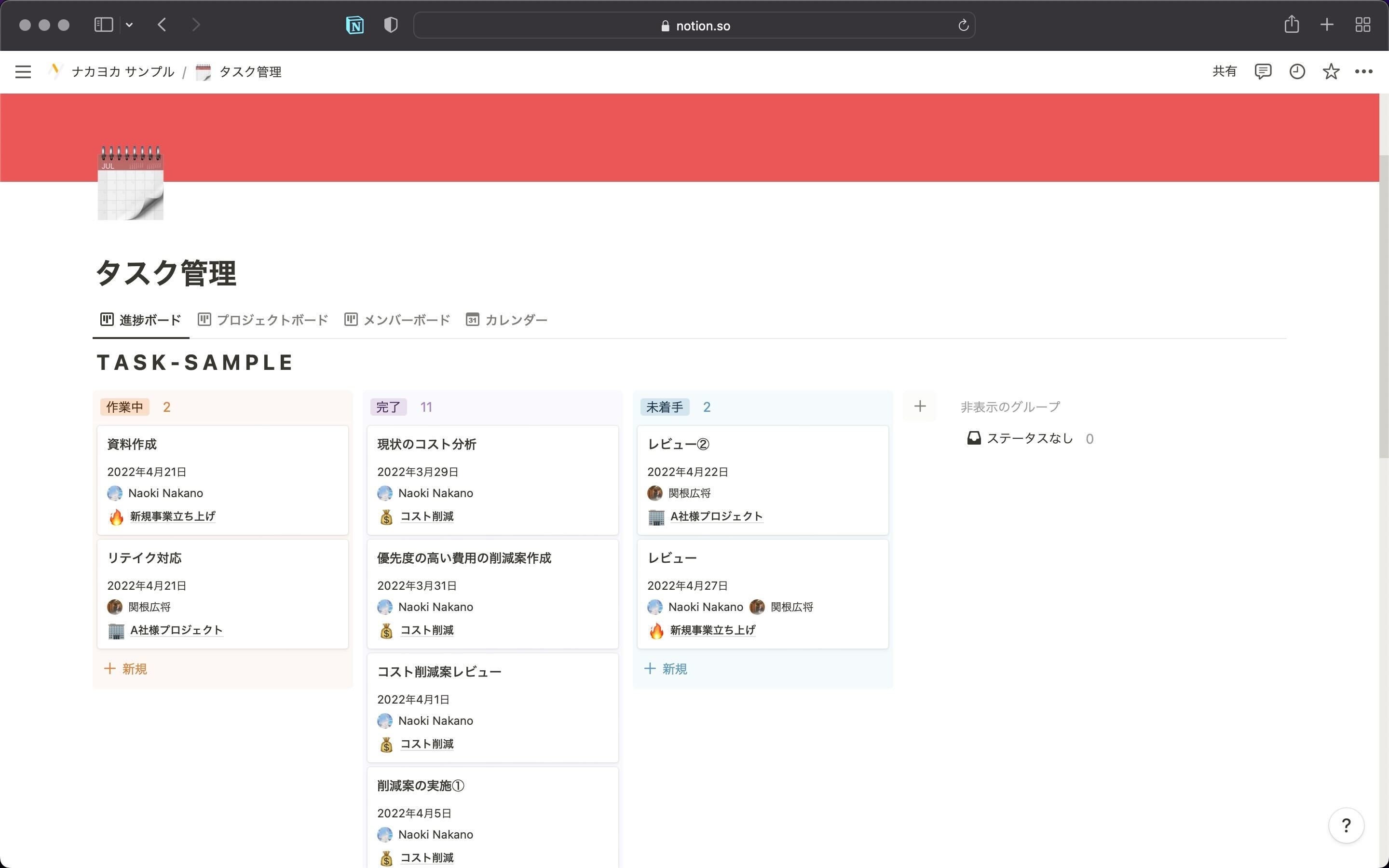Click the calendar page icon emoji
Screen dimensions: 1389x868
tap(130, 184)
